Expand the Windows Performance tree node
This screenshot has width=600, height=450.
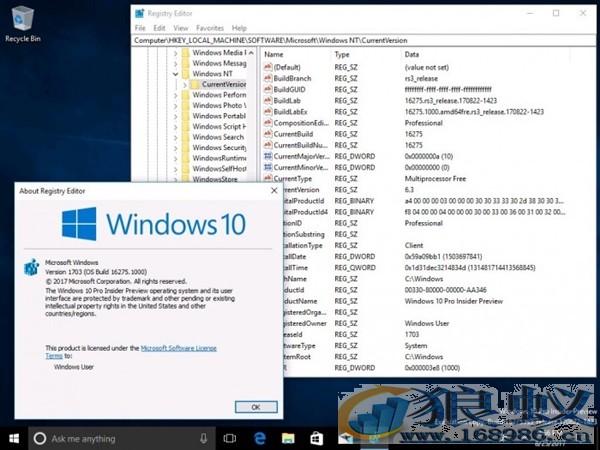coord(175,95)
